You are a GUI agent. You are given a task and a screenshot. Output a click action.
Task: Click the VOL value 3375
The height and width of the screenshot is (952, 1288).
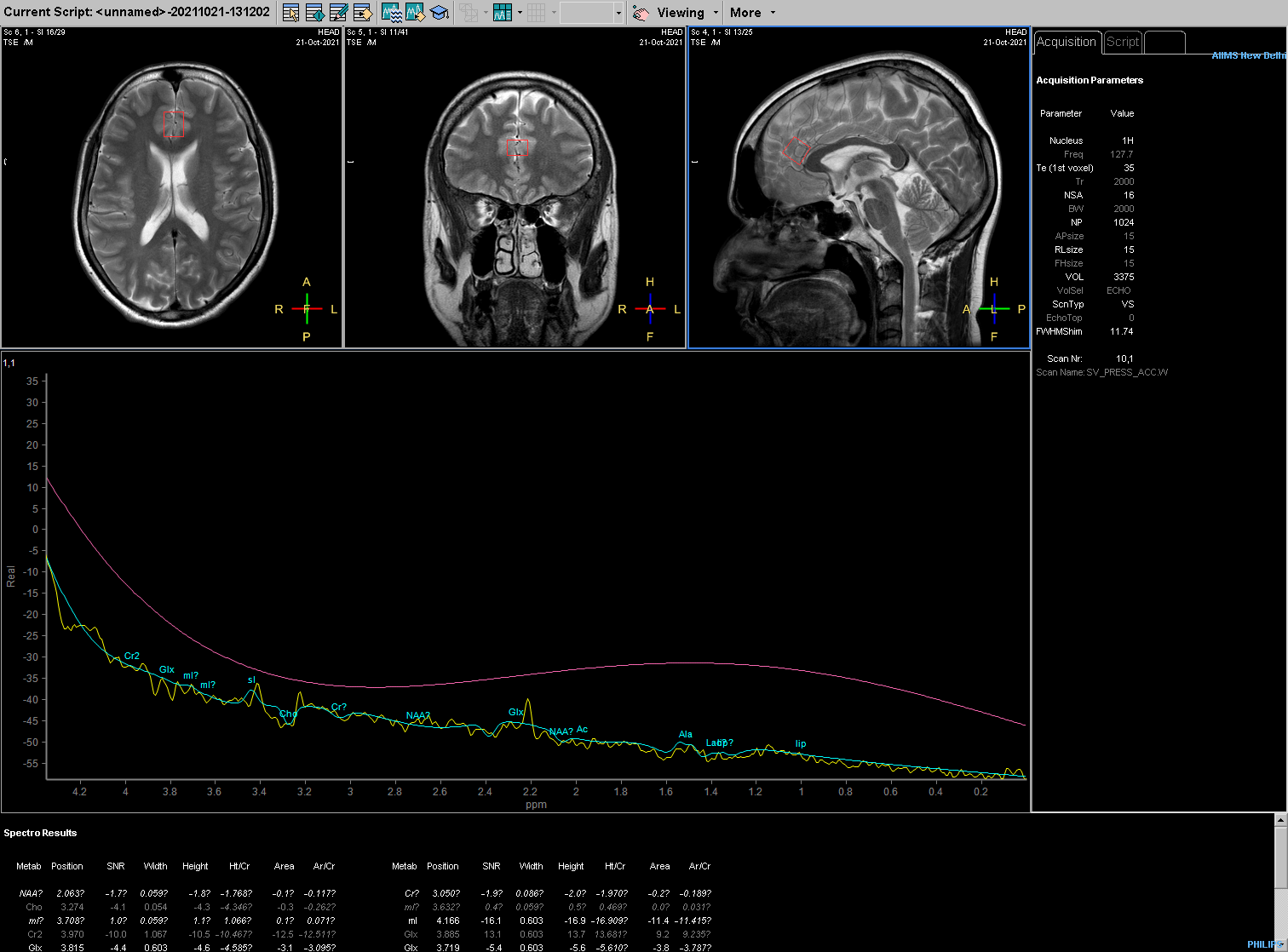coord(1124,277)
